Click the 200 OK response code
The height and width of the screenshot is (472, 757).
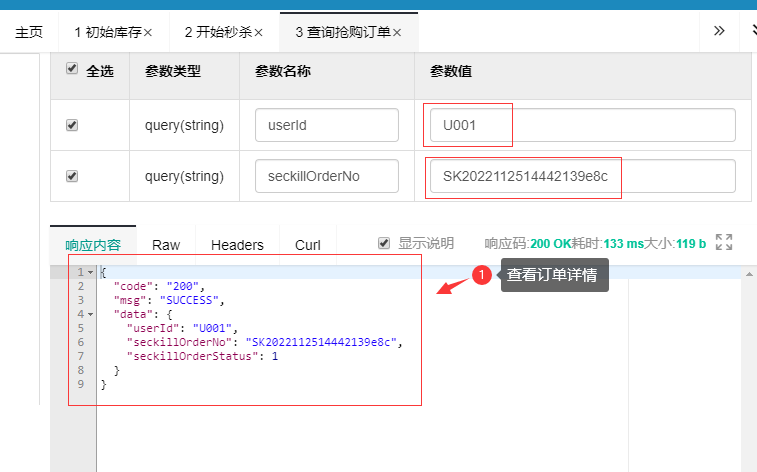551,244
